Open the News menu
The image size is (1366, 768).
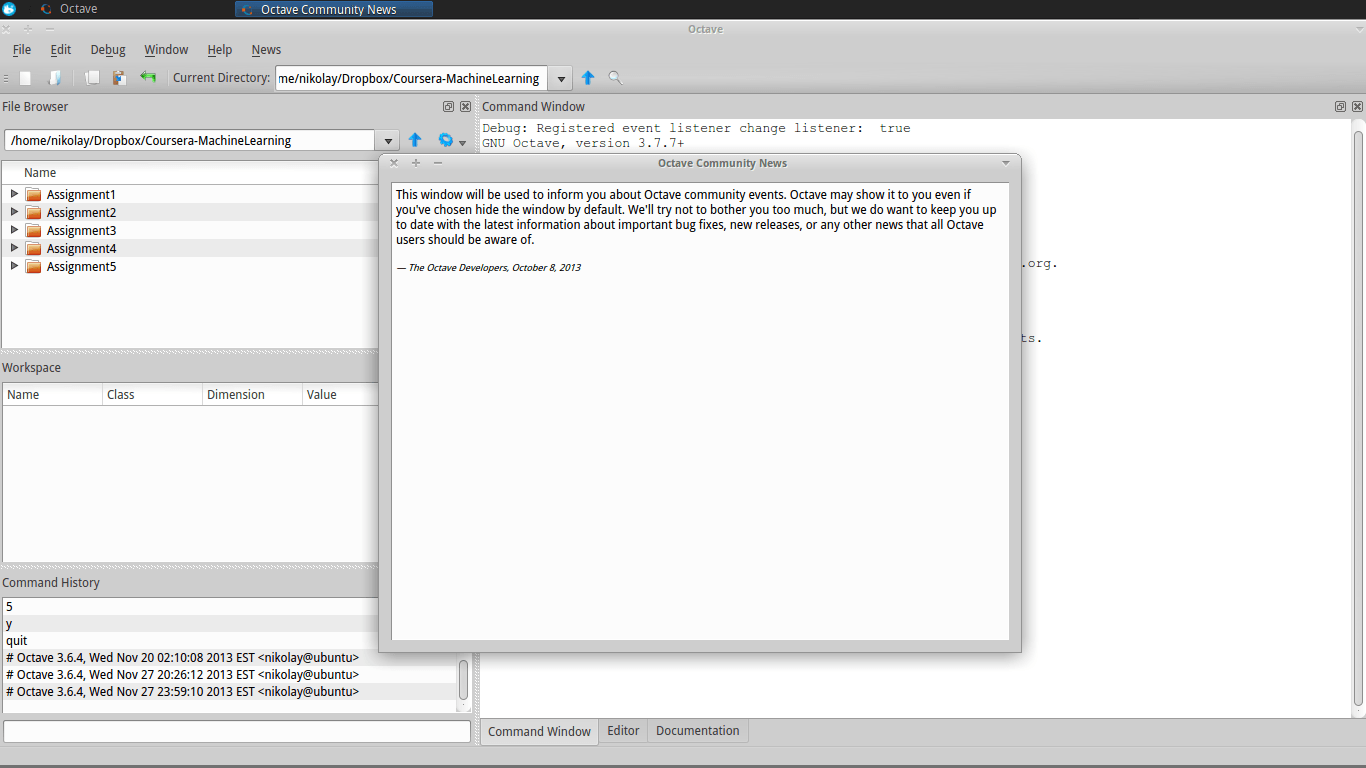point(266,49)
